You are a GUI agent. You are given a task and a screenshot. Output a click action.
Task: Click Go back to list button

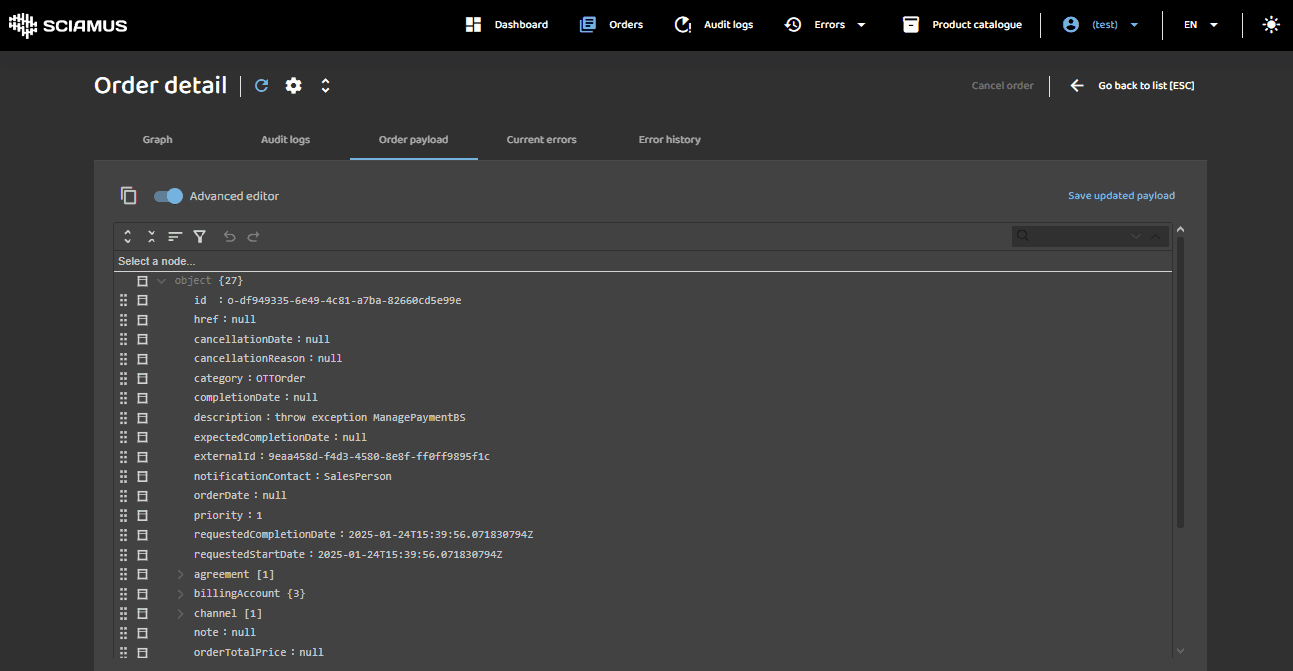pyautogui.click(x=1133, y=86)
